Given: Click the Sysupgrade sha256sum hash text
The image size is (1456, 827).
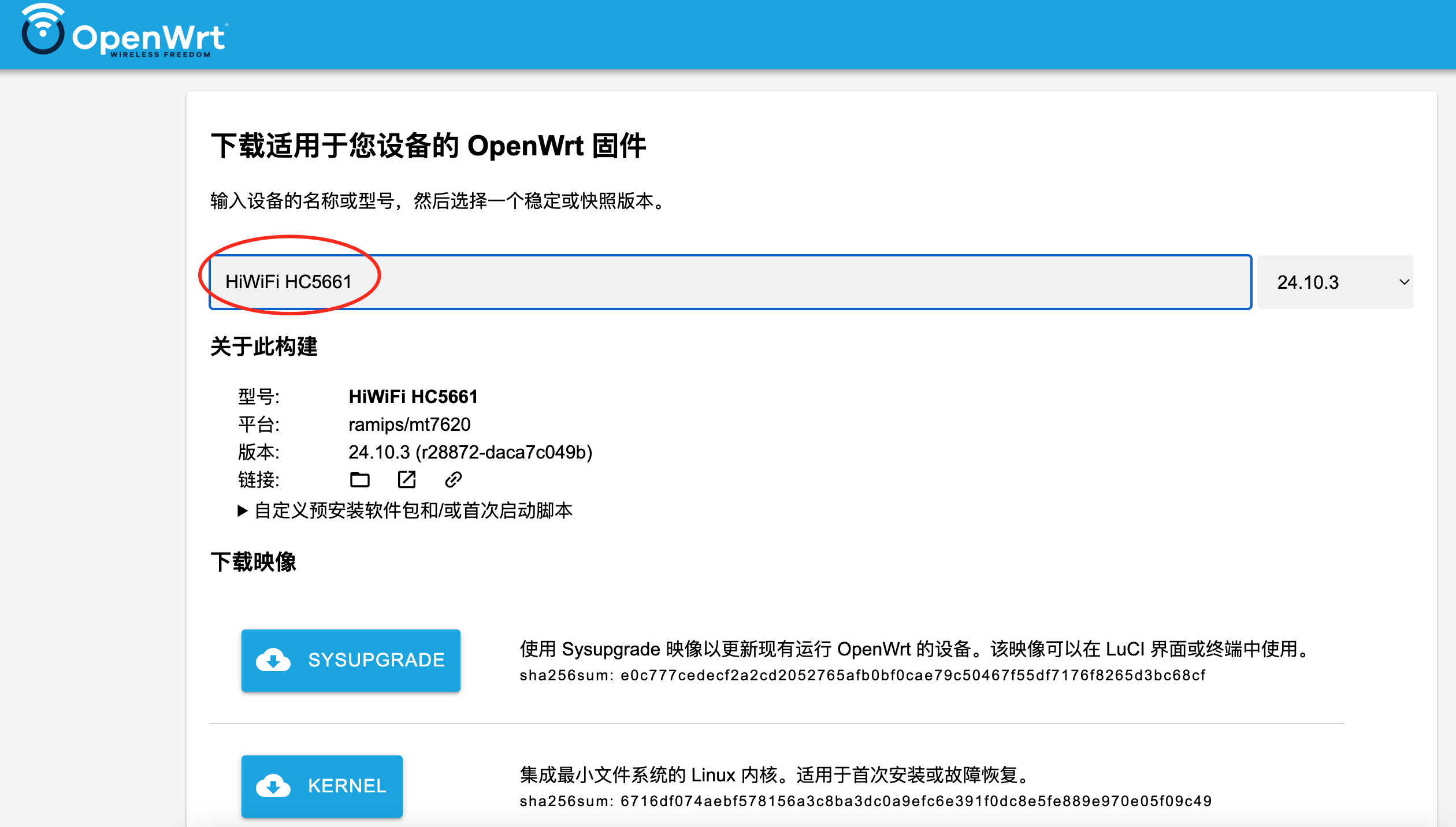Looking at the screenshot, I should [913, 675].
